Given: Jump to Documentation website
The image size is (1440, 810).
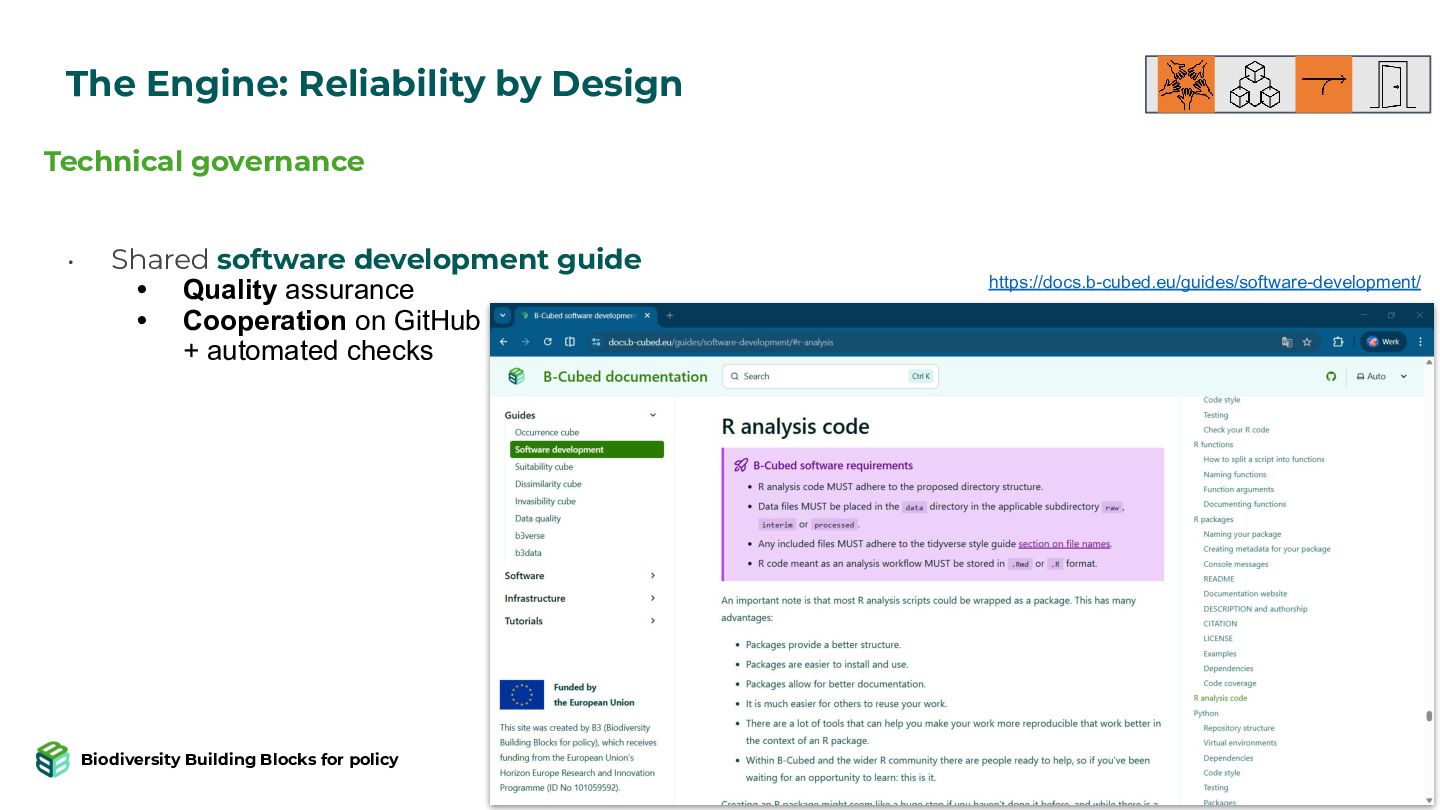Looking at the screenshot, I should tap(1245, 594).
